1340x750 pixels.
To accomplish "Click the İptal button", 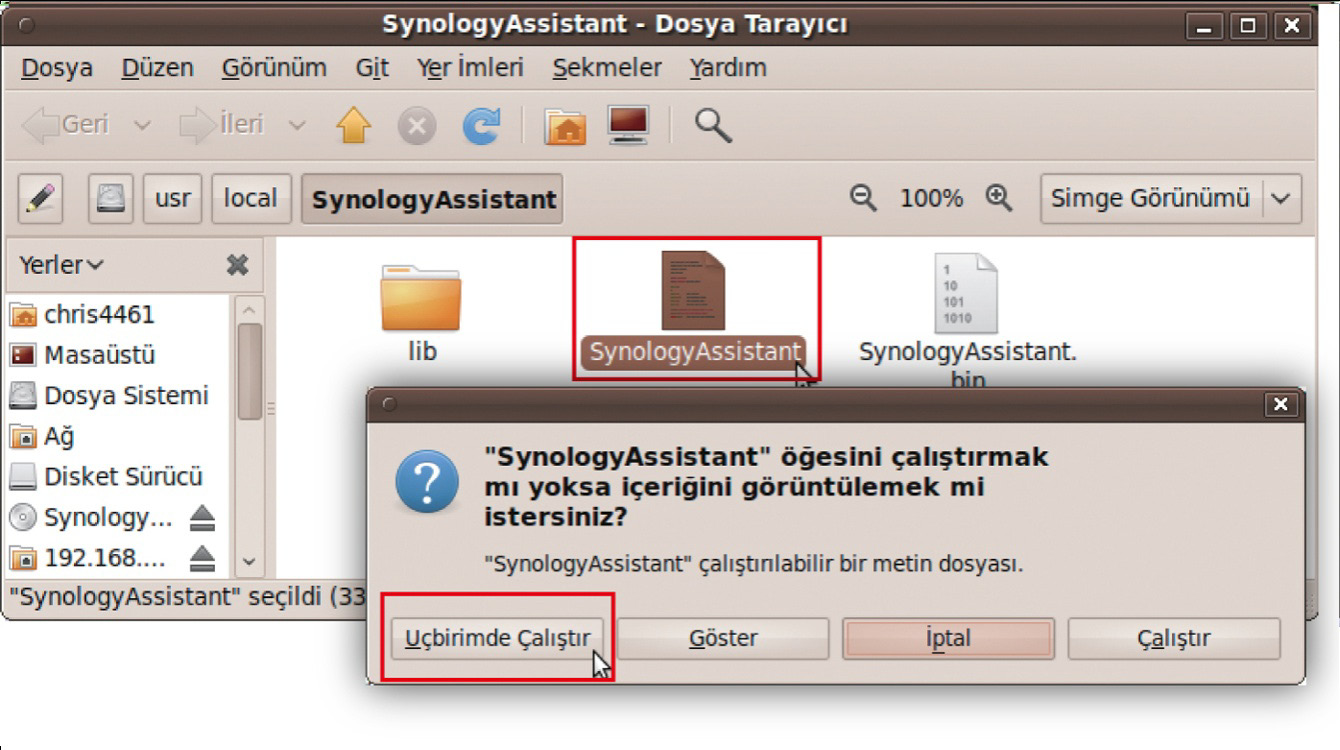I will pos(948,638).
